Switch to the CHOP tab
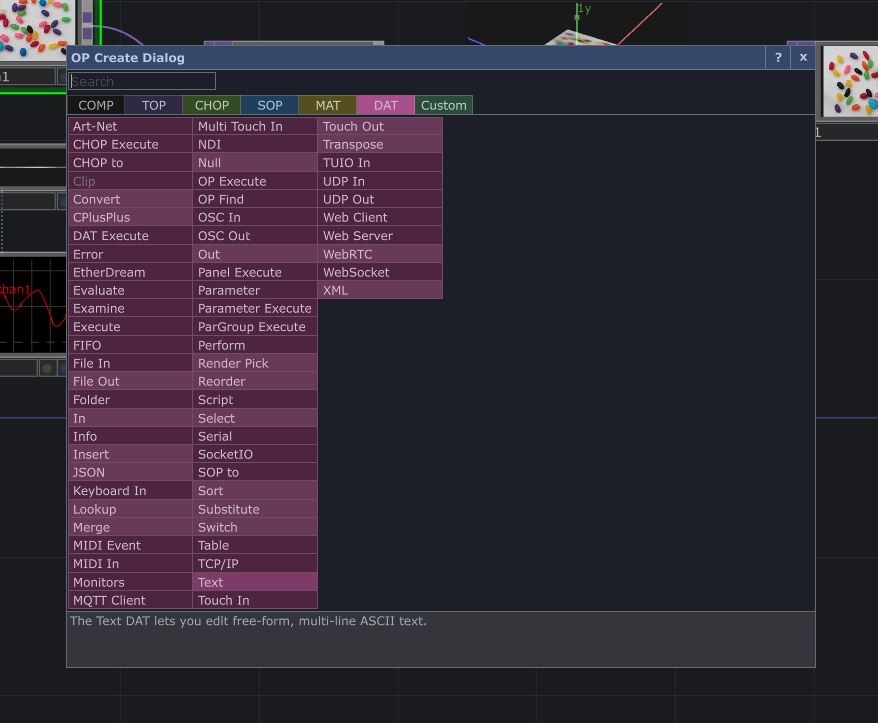This screenshot has height=723, width=878. (212, 105)
